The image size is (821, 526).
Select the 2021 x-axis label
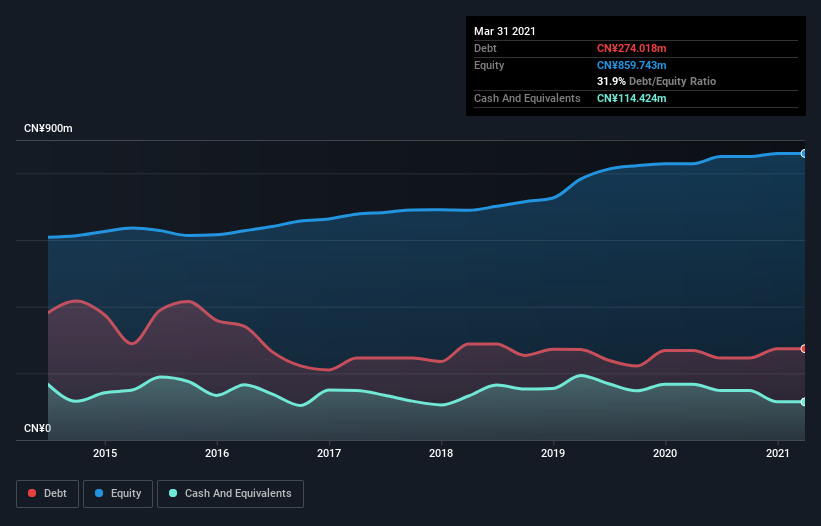click(x=778, y=453)
